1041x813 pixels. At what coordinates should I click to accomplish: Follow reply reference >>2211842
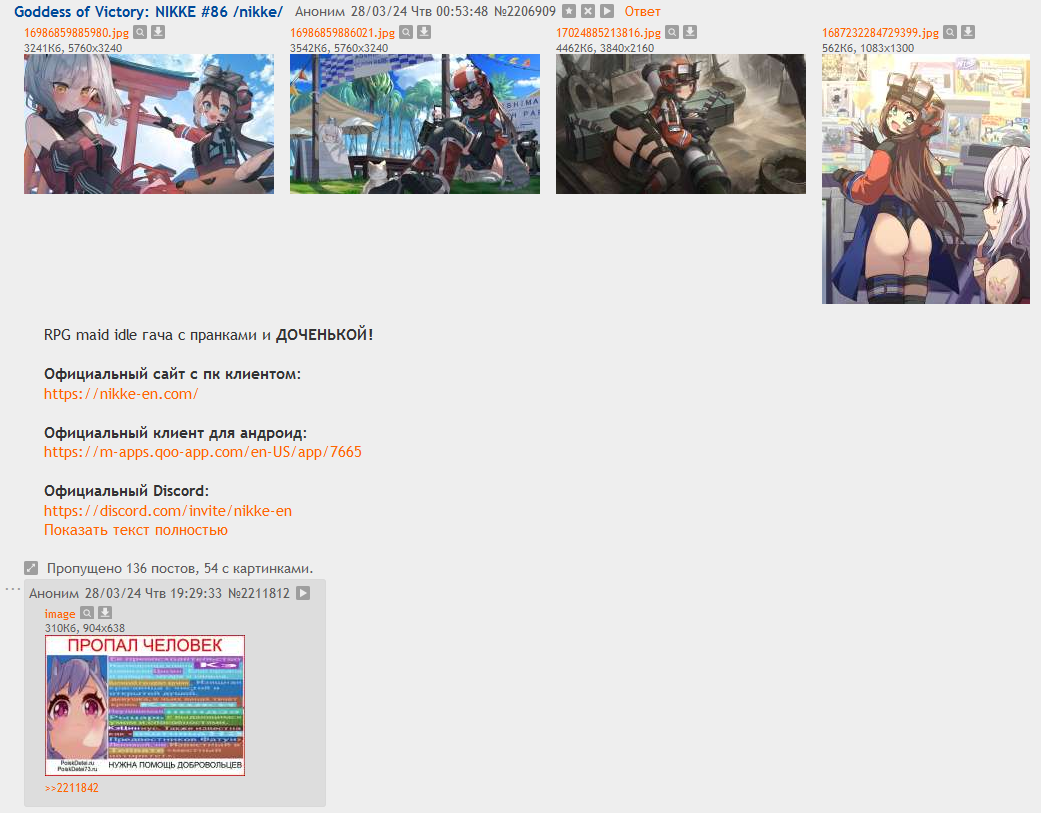coord(72,788)
